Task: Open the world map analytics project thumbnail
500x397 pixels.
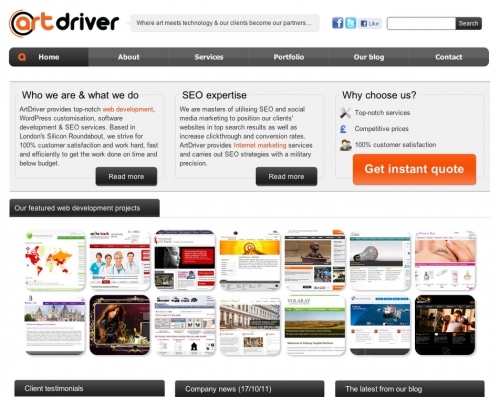Action: click(55, 260)
